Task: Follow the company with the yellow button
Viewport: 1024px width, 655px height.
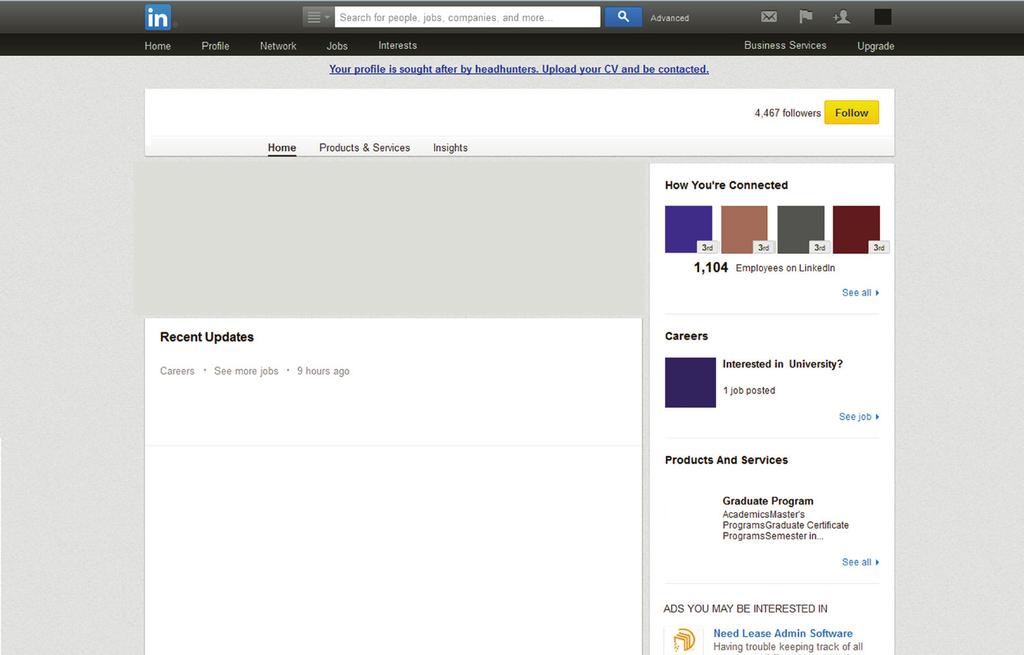Action: point(852,112)
